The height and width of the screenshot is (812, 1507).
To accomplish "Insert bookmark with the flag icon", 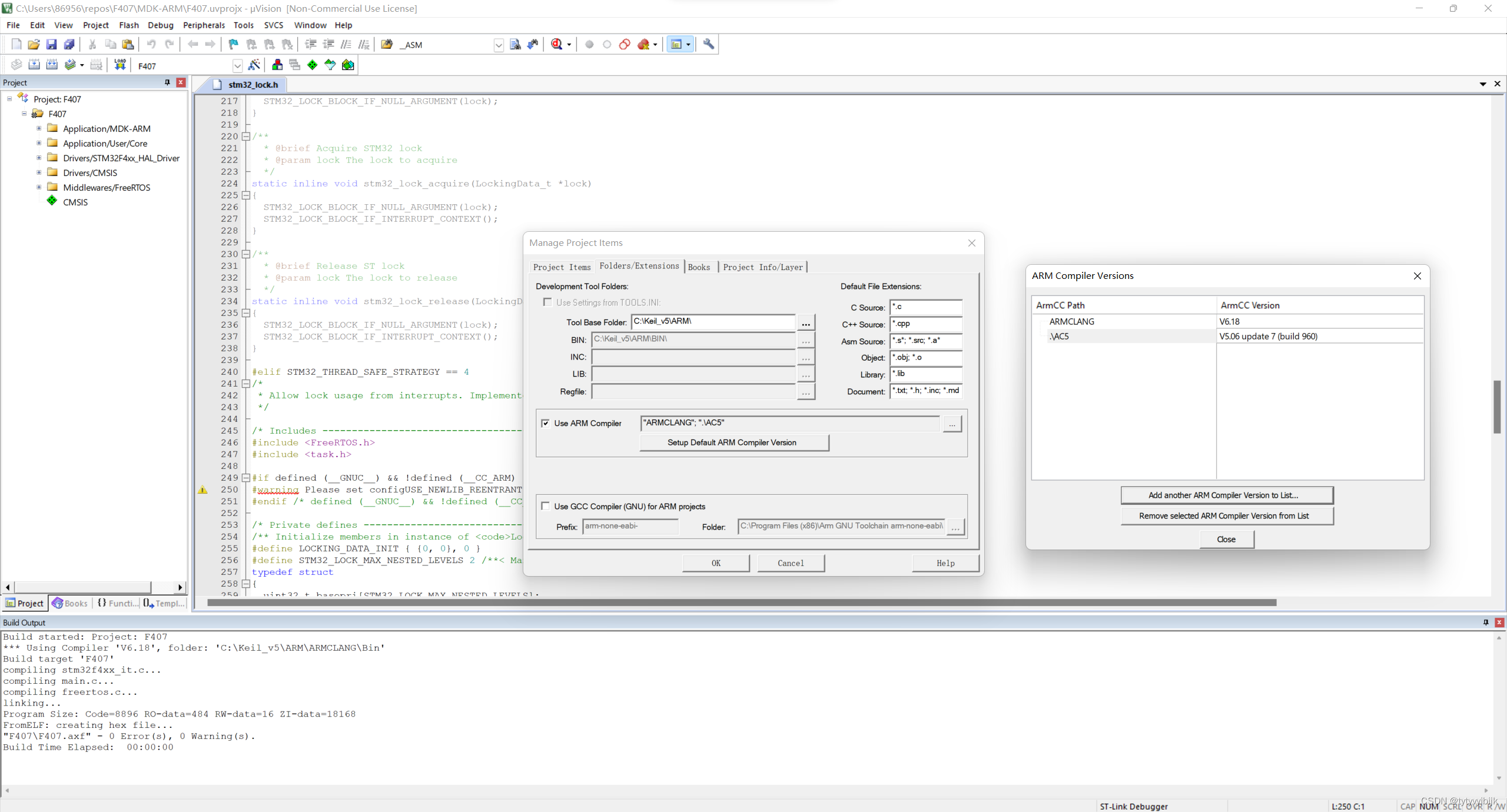I will 234,44.
